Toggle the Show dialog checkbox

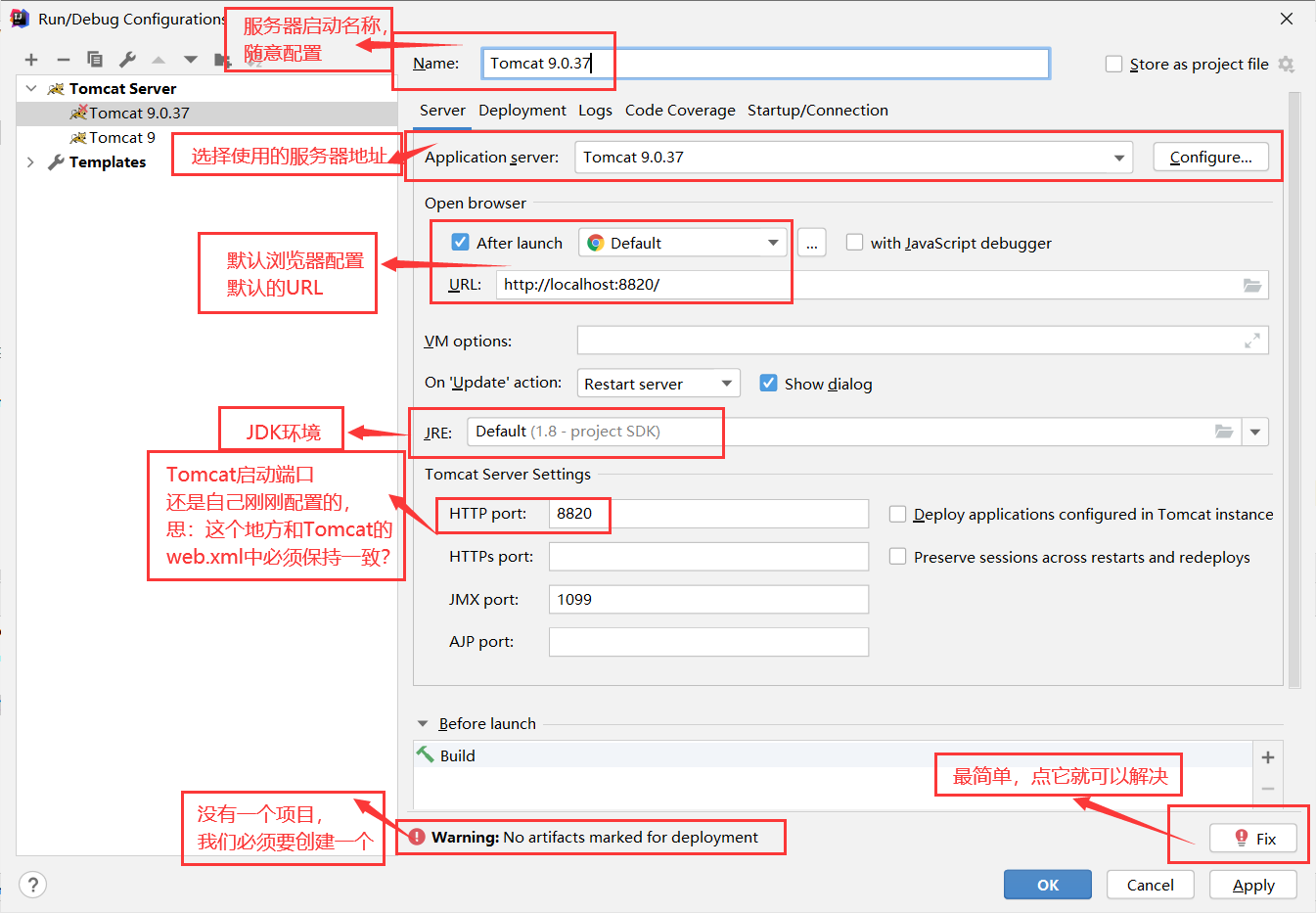(x=769, y=383)
